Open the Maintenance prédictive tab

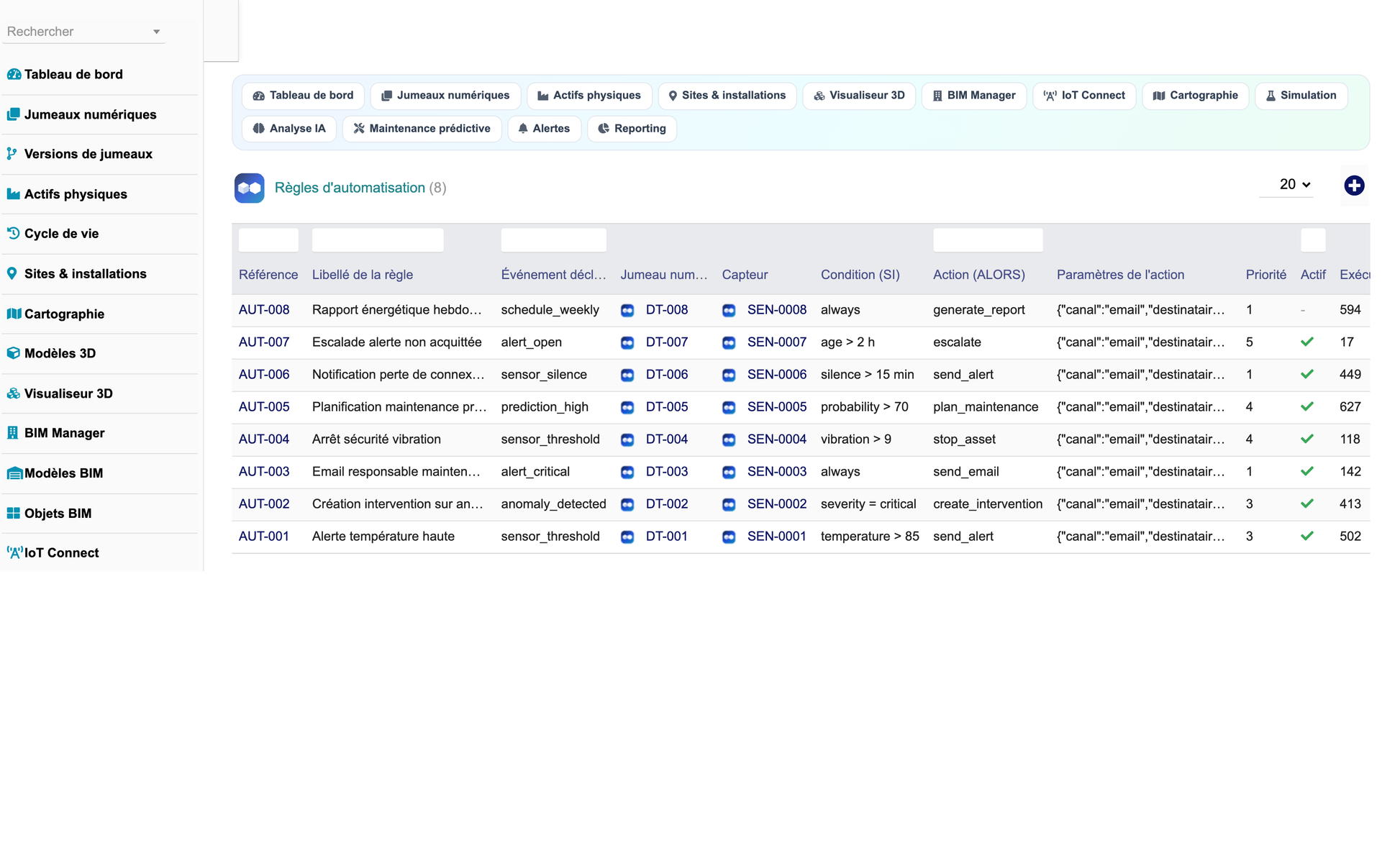(422, 129)
